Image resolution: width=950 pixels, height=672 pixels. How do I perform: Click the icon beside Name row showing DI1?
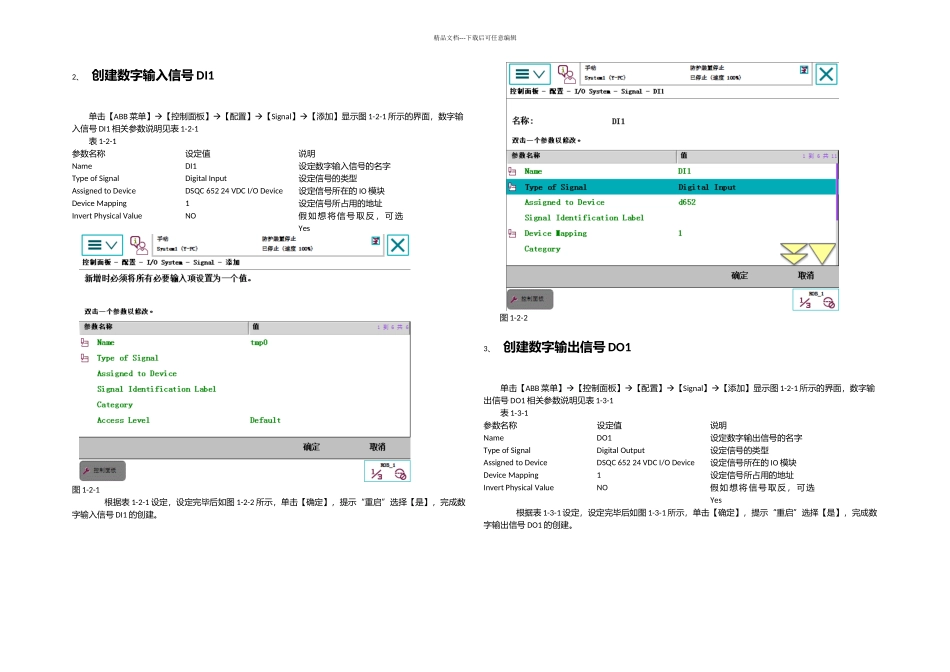tap(513, 171)
